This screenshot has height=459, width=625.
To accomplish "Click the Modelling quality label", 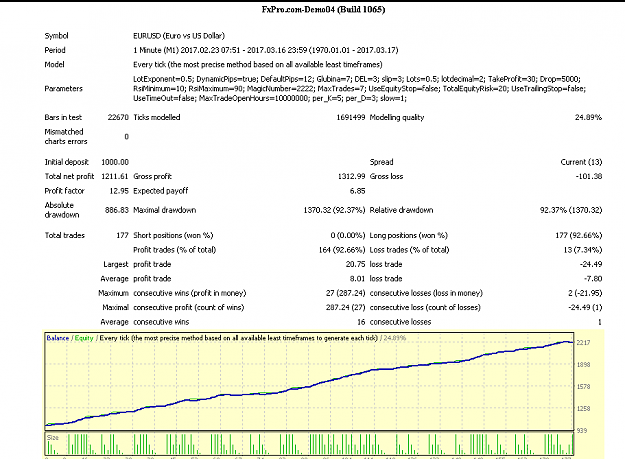I will [397, 118].
